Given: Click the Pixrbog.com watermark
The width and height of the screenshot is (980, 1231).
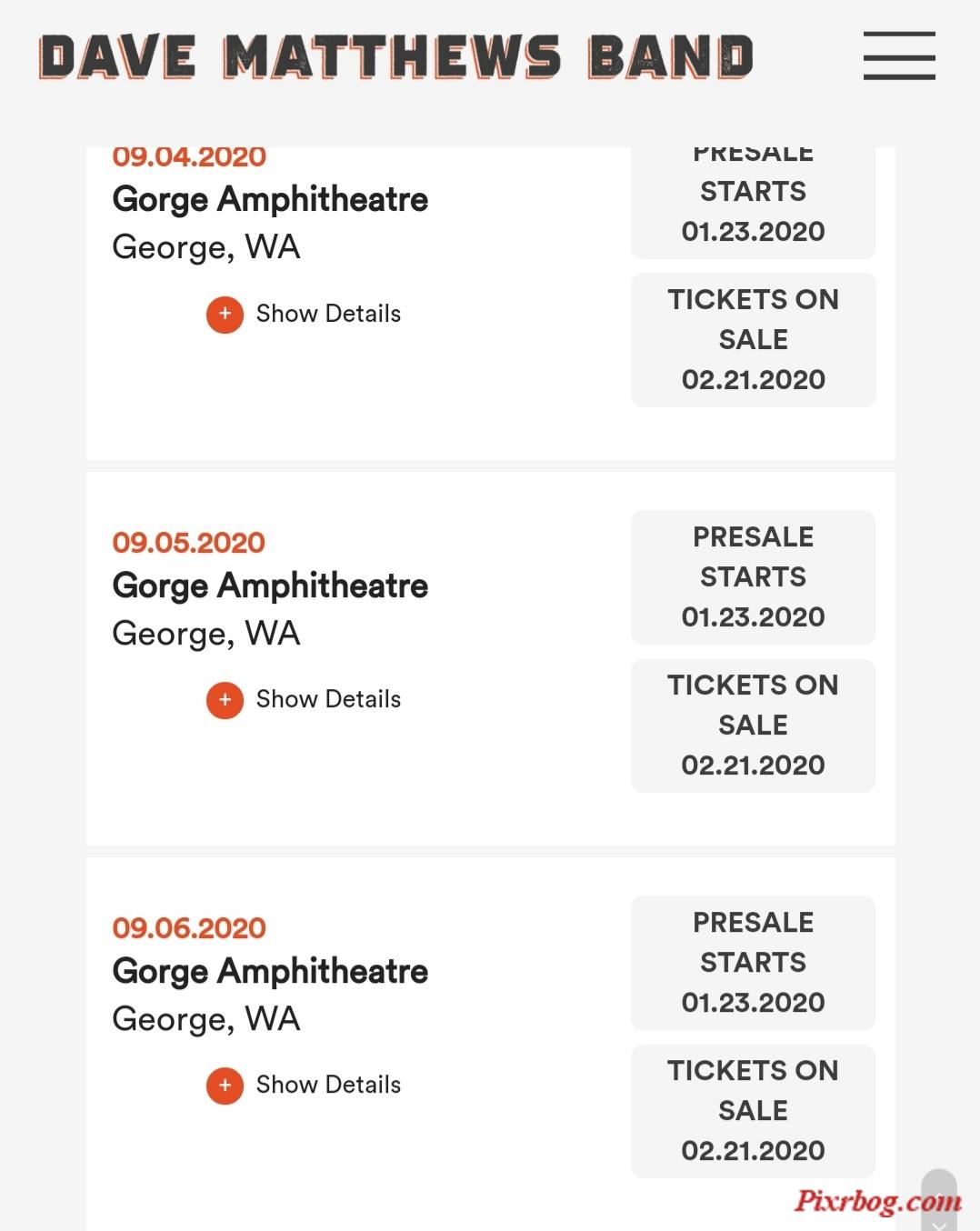Looking at the screenshot, I should (x=878, y=1202).
